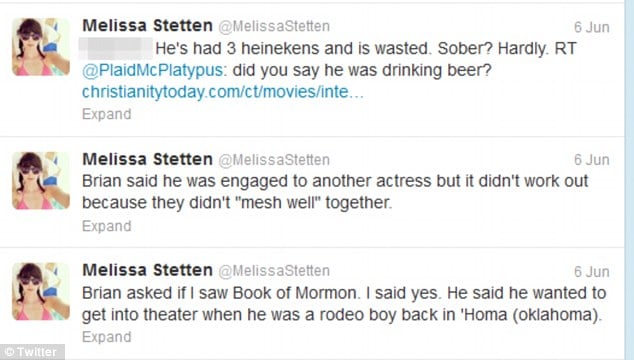
Task: Open avatar of first Melissa Stetten tweet
Action: 41,47
